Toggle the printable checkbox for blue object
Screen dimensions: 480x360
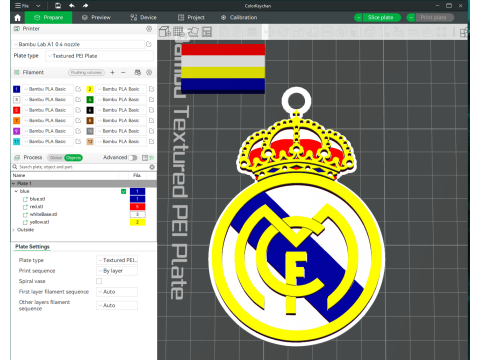click(x=123, y=191)
